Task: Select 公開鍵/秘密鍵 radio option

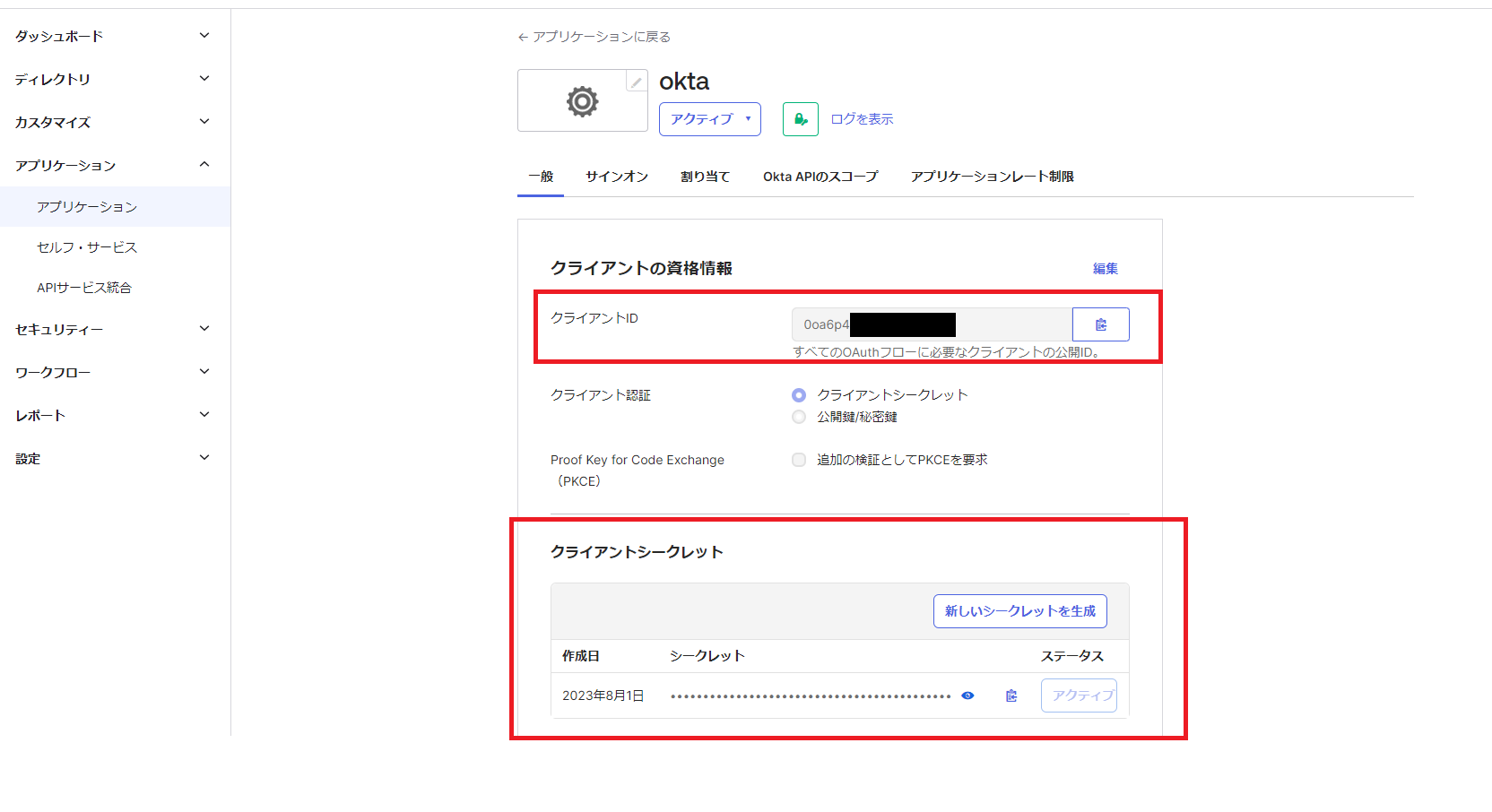Action: point(799,417)
